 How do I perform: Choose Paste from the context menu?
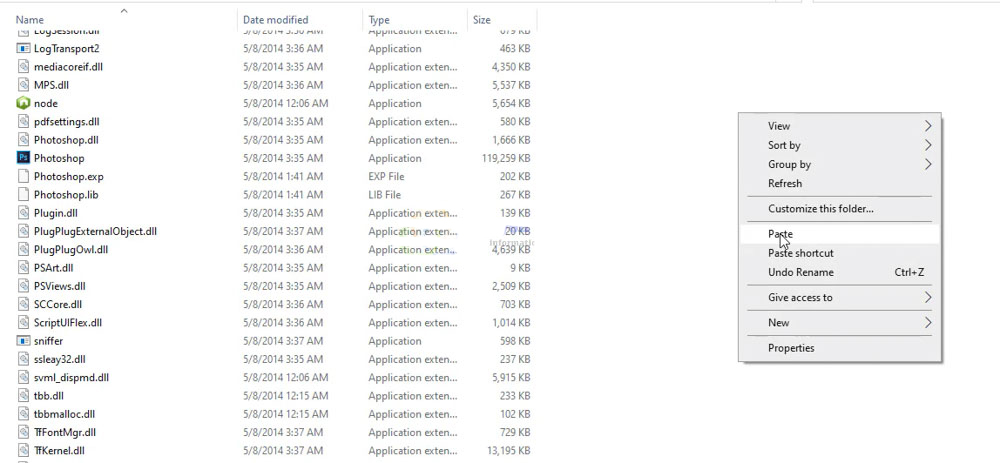click(x=840, y=234)
